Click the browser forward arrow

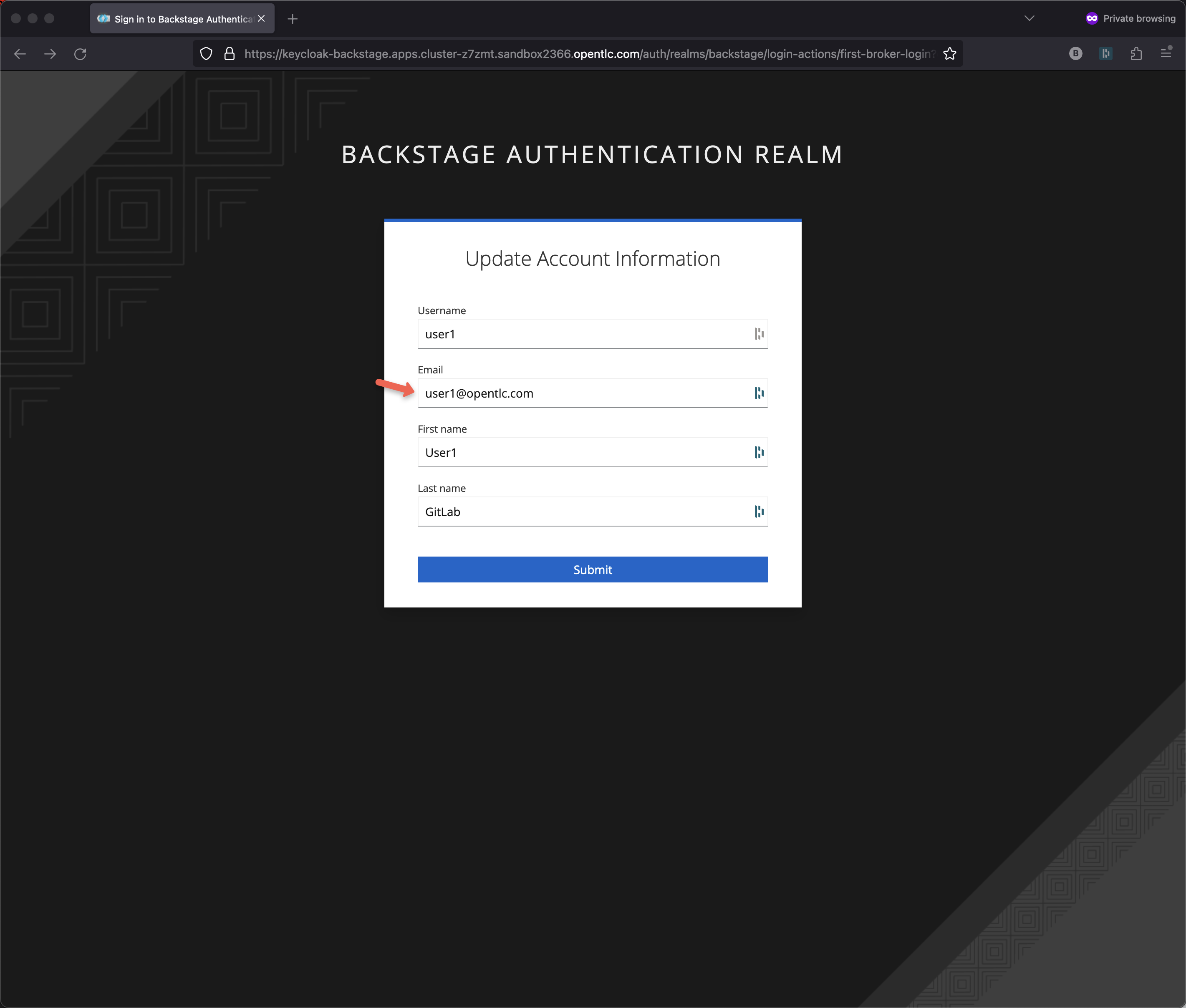(x=50, y=54)
